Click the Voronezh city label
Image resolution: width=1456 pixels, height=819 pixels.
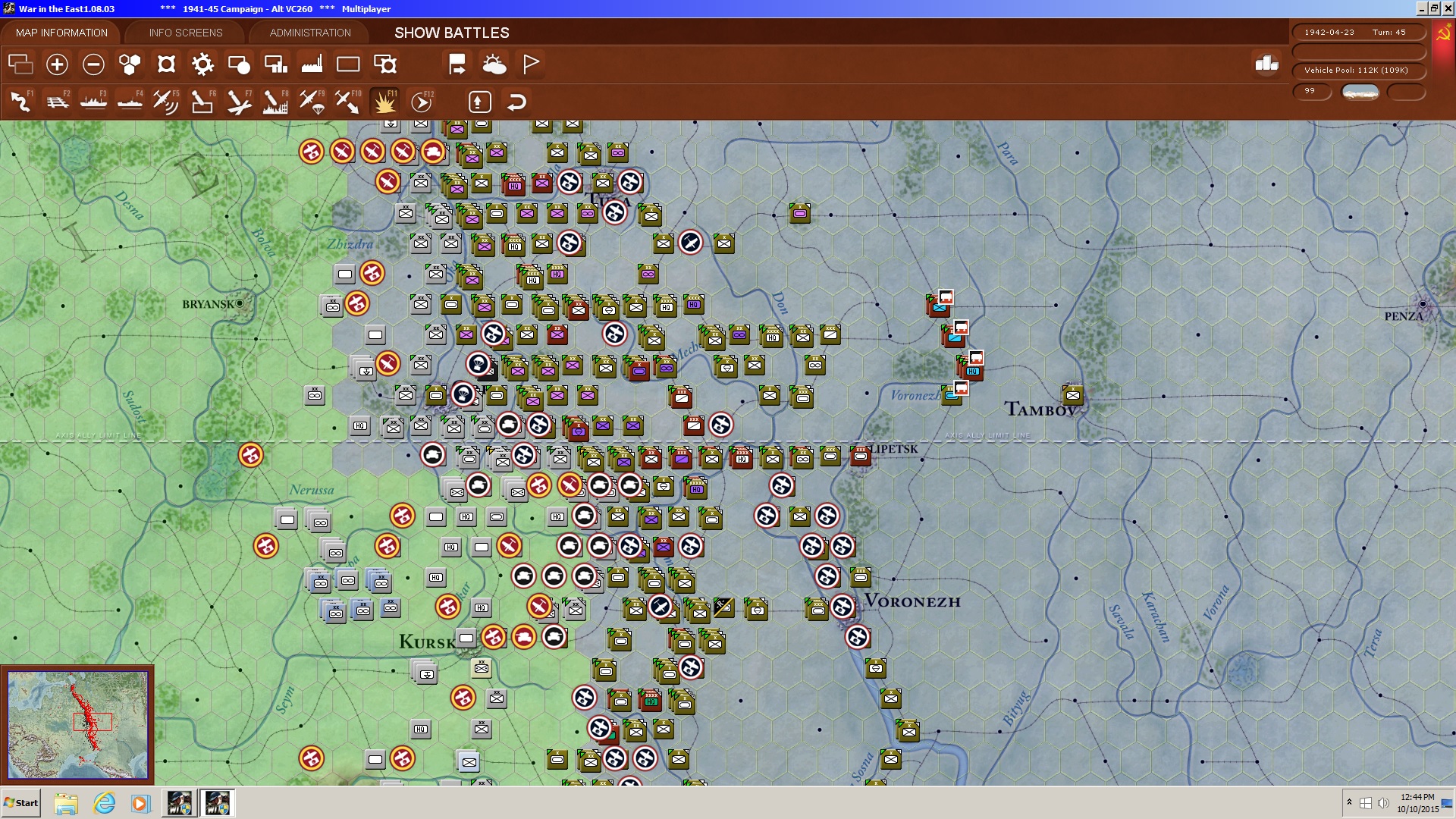[x=912, y=601]
